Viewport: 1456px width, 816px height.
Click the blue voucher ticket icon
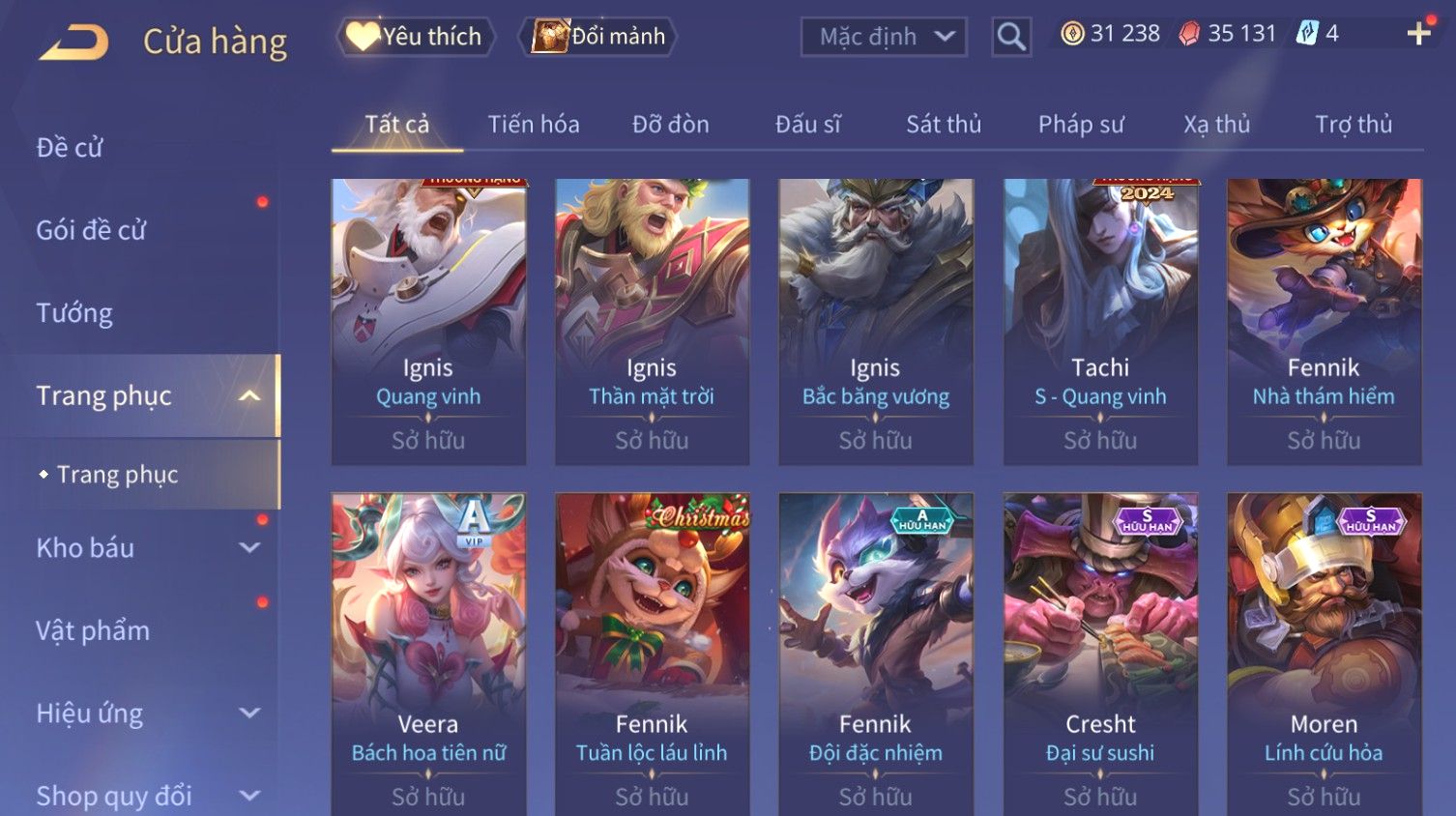coord(1307,34)
